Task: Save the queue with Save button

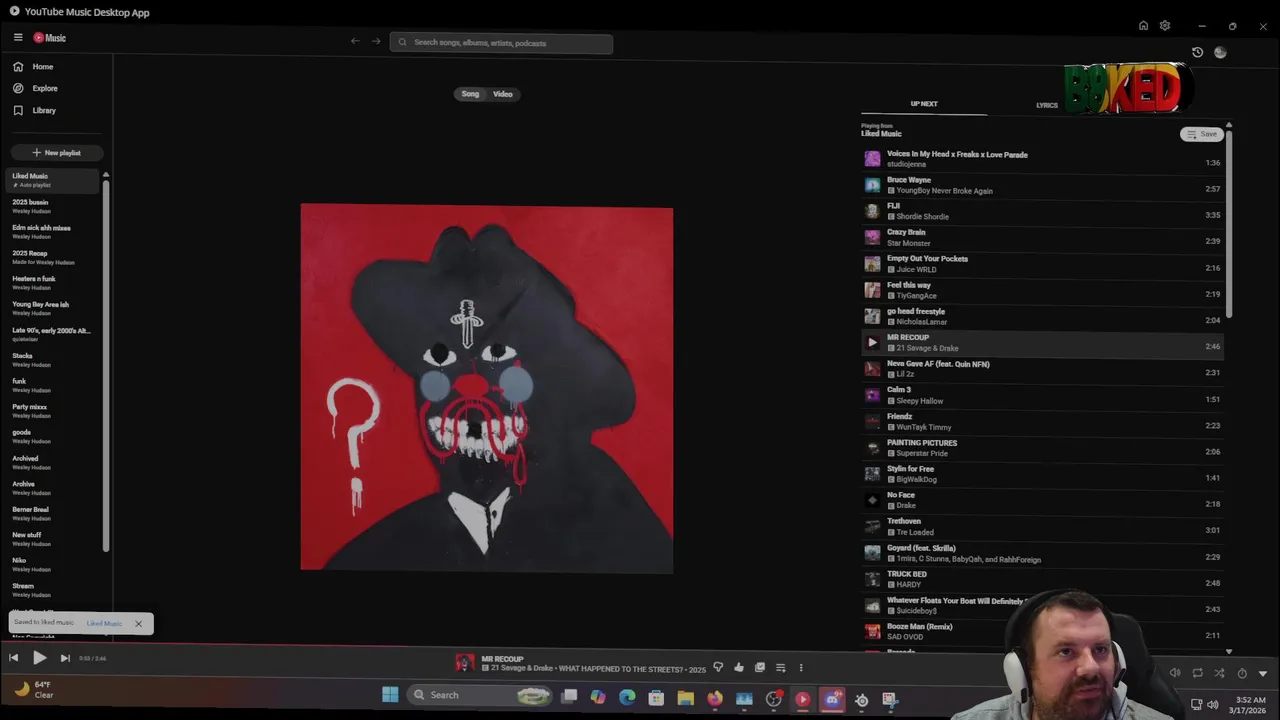Action: 1202,134
